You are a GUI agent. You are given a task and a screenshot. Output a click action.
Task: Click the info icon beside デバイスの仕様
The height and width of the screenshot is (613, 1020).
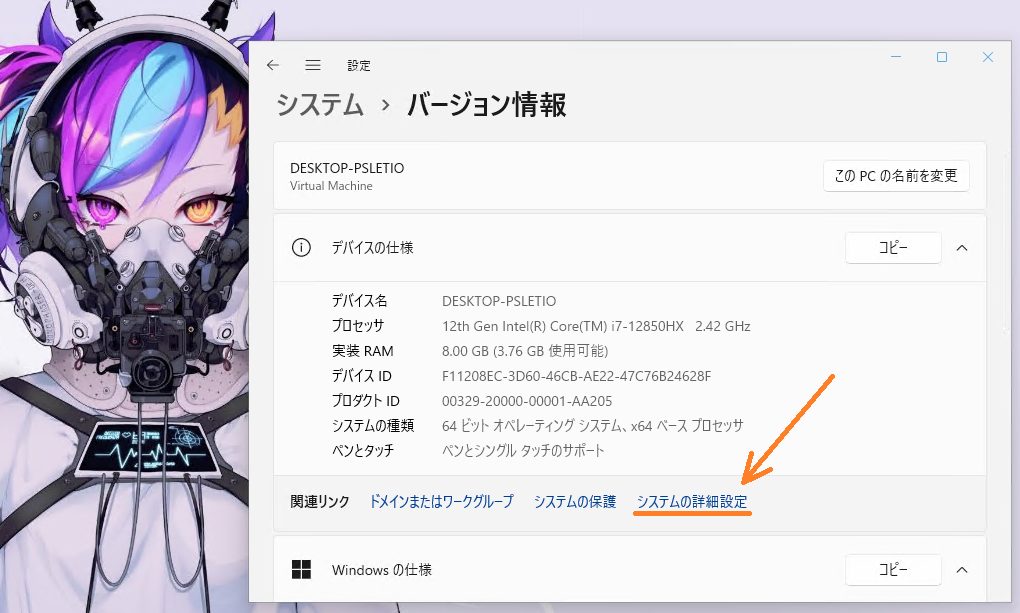point(301,248)
